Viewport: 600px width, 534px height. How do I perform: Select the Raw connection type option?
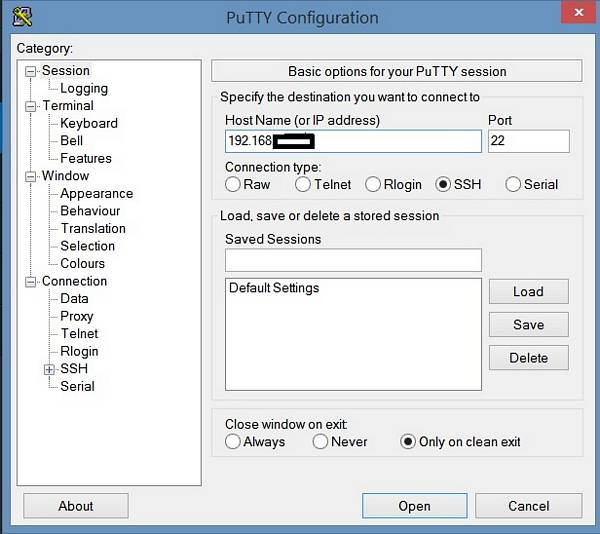click(x=233, y=184)
